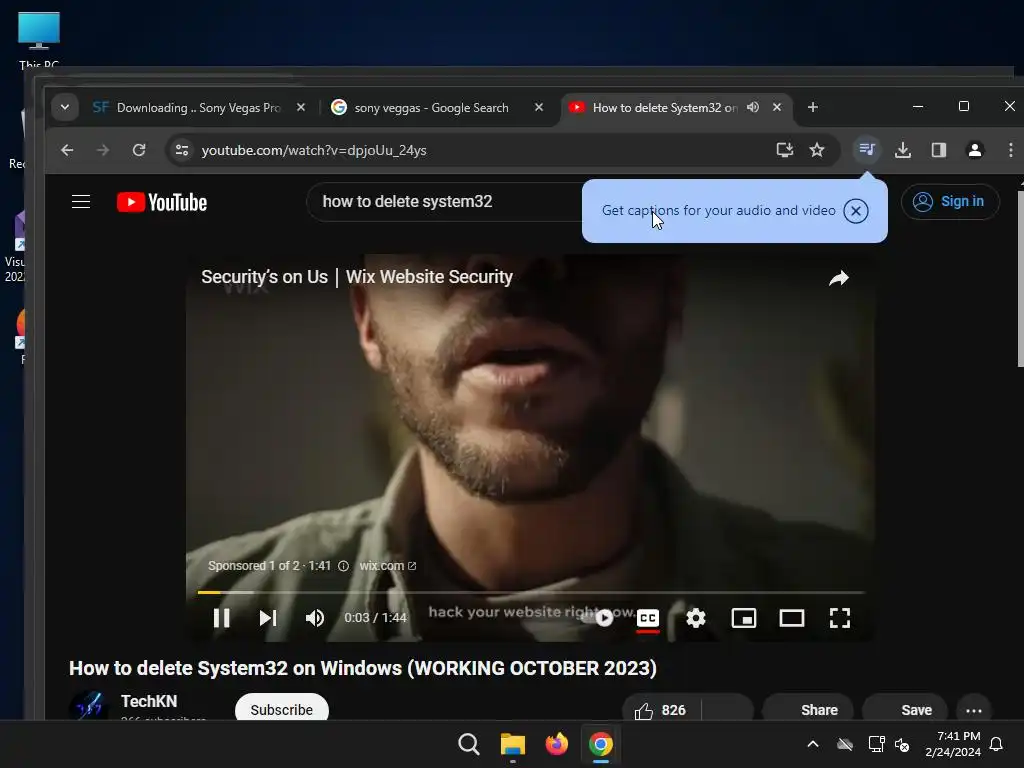Seek on the video progress bar
The image size is (1024, 768).
(532, 592)
